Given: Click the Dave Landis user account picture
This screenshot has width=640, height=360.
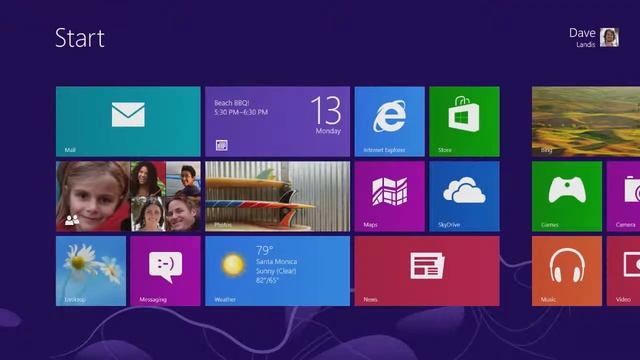Looking at the screenshot, I should (609, 38).
